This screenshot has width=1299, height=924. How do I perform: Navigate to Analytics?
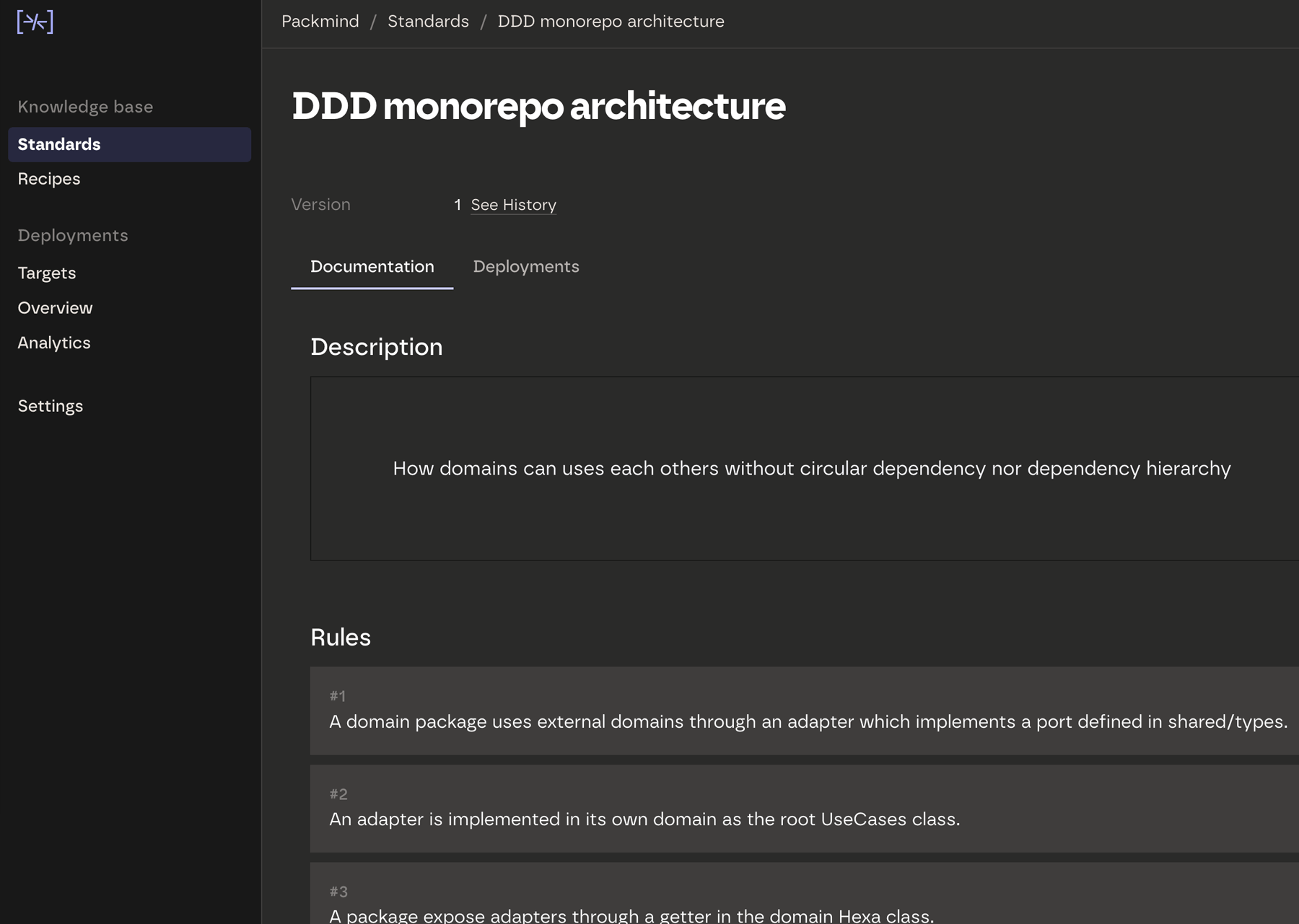pos(54,343)
